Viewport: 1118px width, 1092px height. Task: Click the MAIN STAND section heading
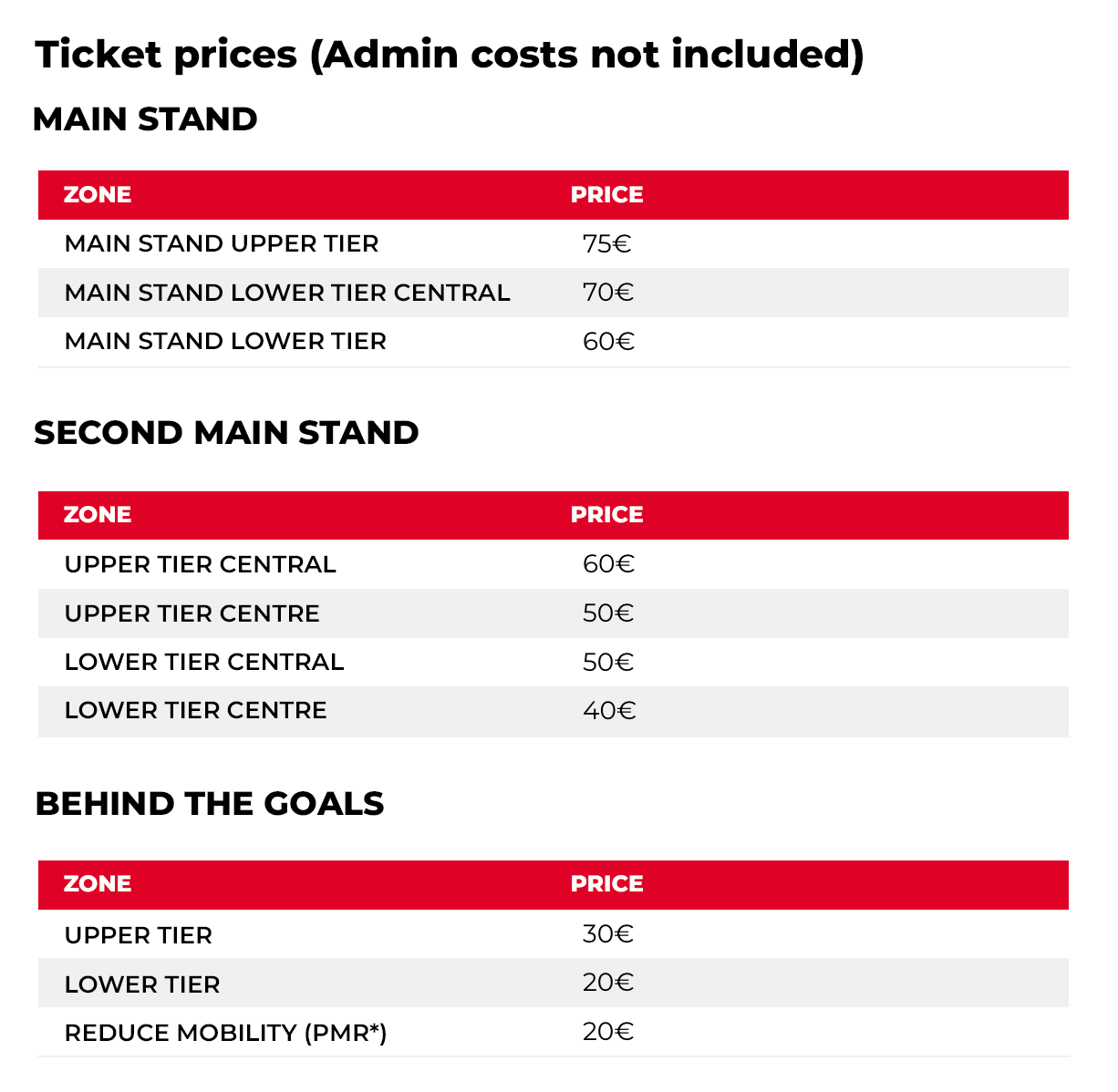tap(145, 119)
